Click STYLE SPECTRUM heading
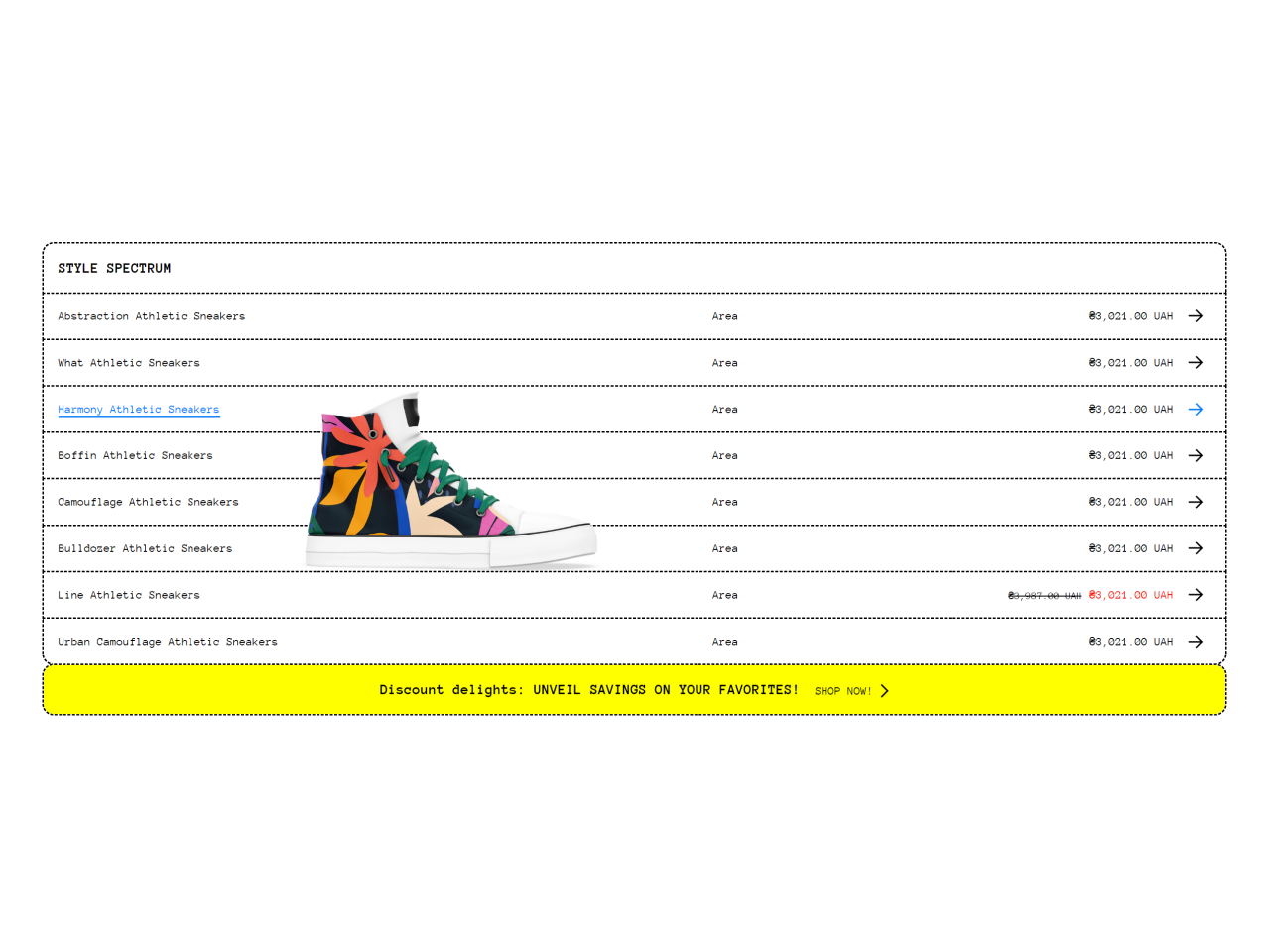 click(114, 269)
